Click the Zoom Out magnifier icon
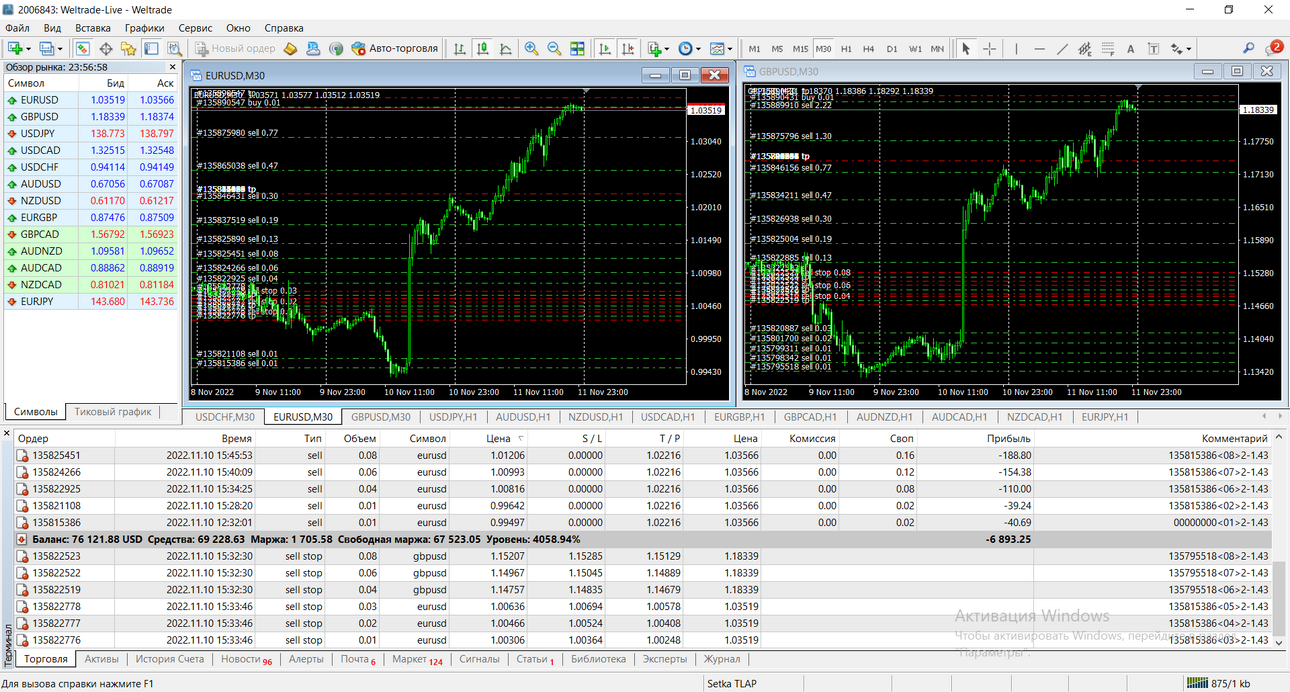This screenshot has width=1290, height=692. click(x=553, y=48)
